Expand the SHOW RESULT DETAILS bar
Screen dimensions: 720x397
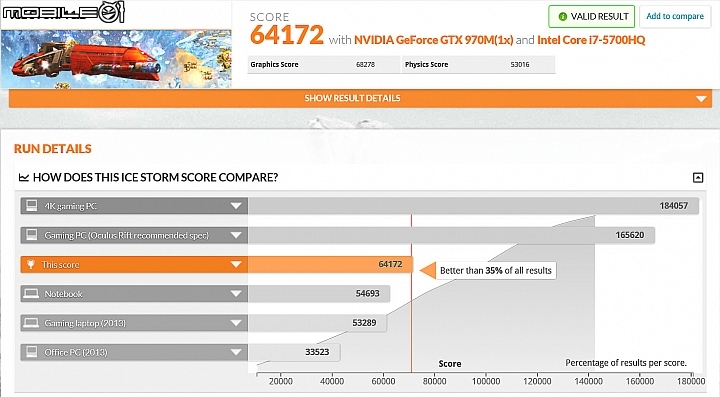click(x=360, y=98)
